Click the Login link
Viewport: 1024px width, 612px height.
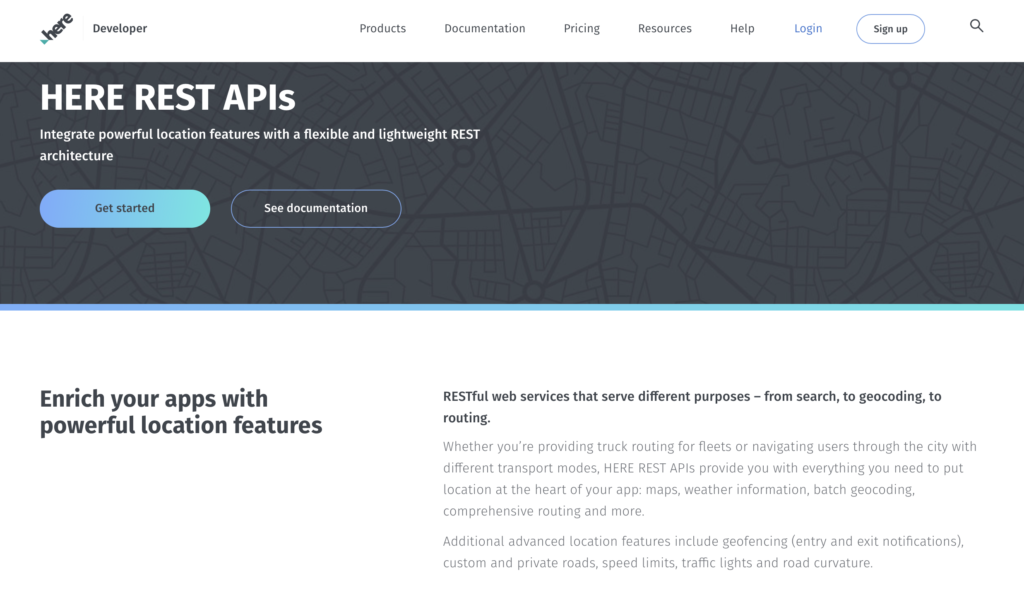point(808,29)
